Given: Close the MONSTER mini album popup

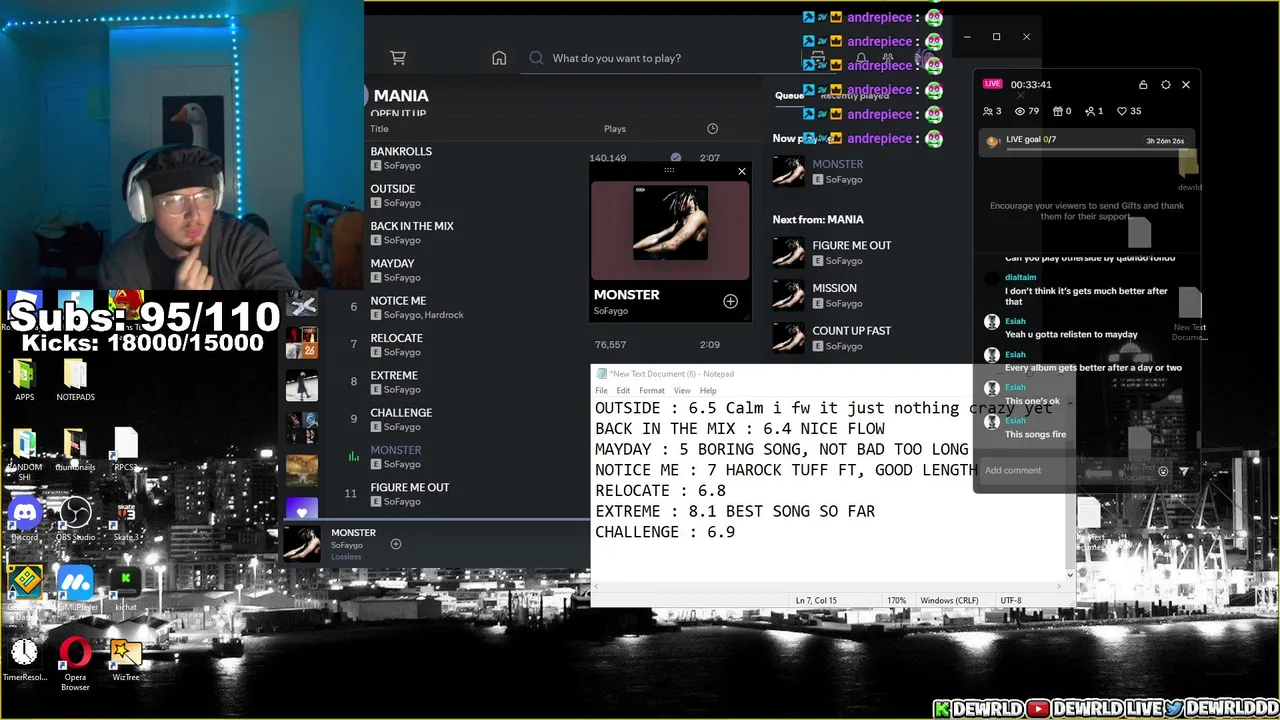Looking at the screenshot, I should 742,172.
